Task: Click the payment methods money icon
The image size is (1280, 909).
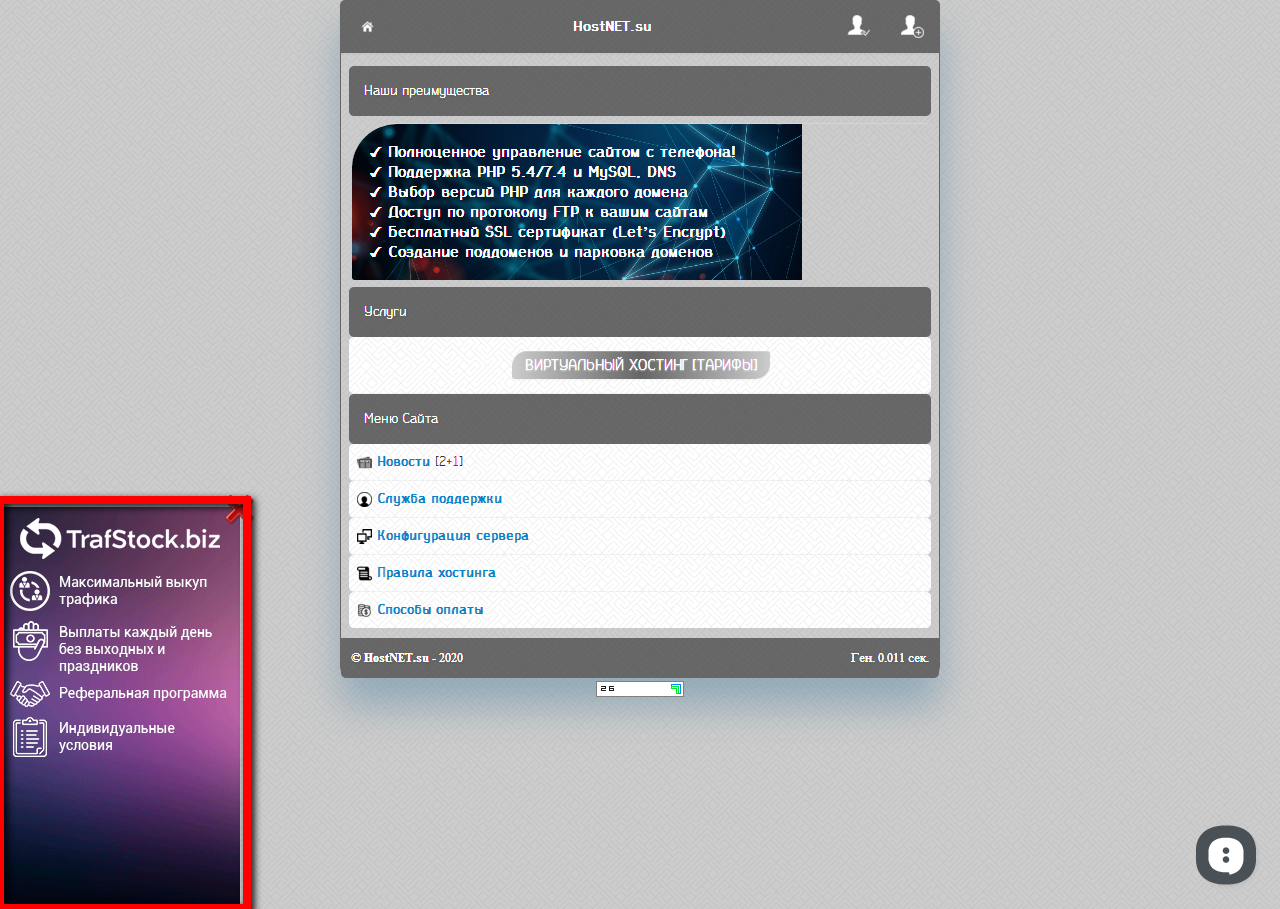Action: click(364, 610)
